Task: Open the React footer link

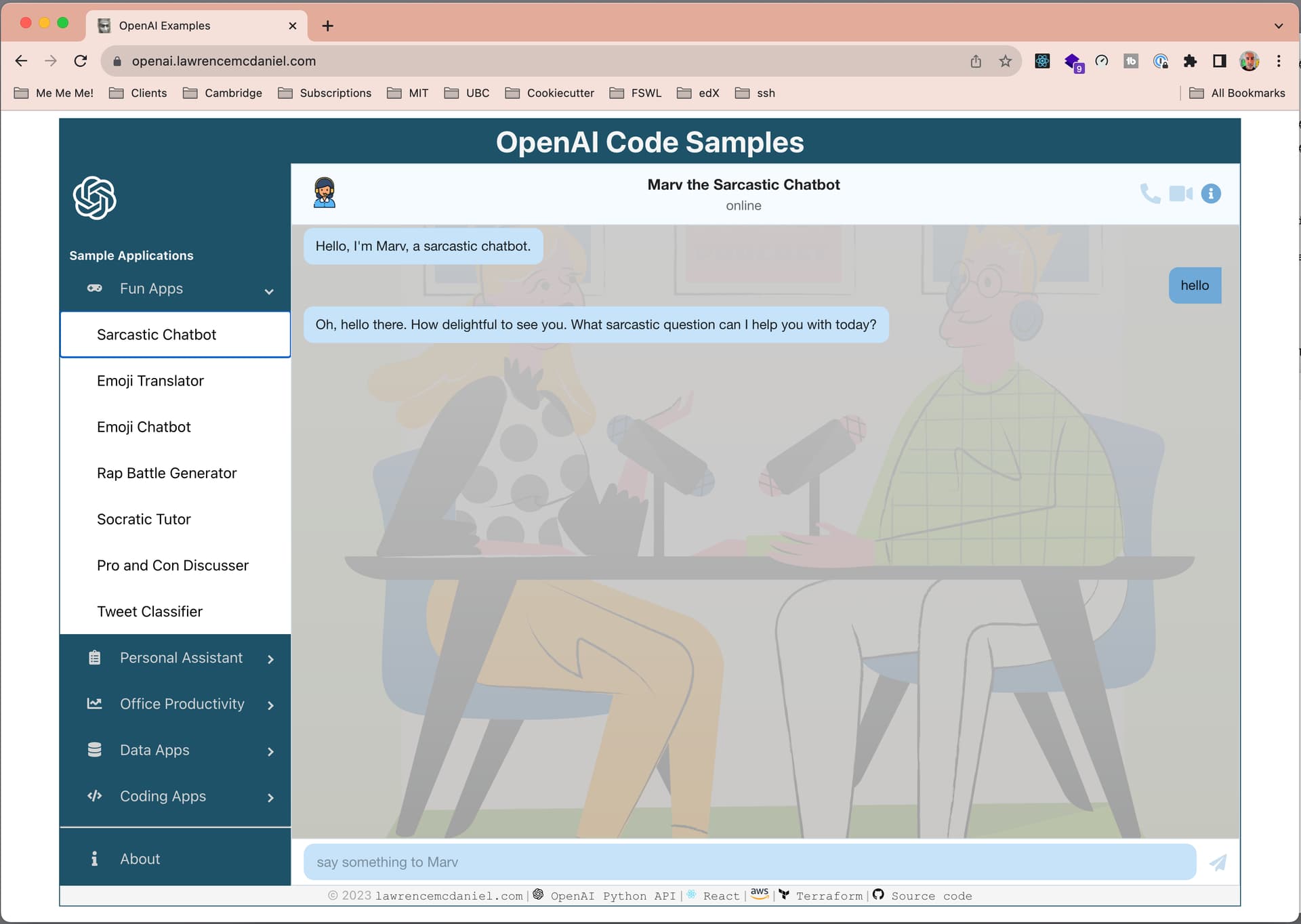Action: coord(721,896)
